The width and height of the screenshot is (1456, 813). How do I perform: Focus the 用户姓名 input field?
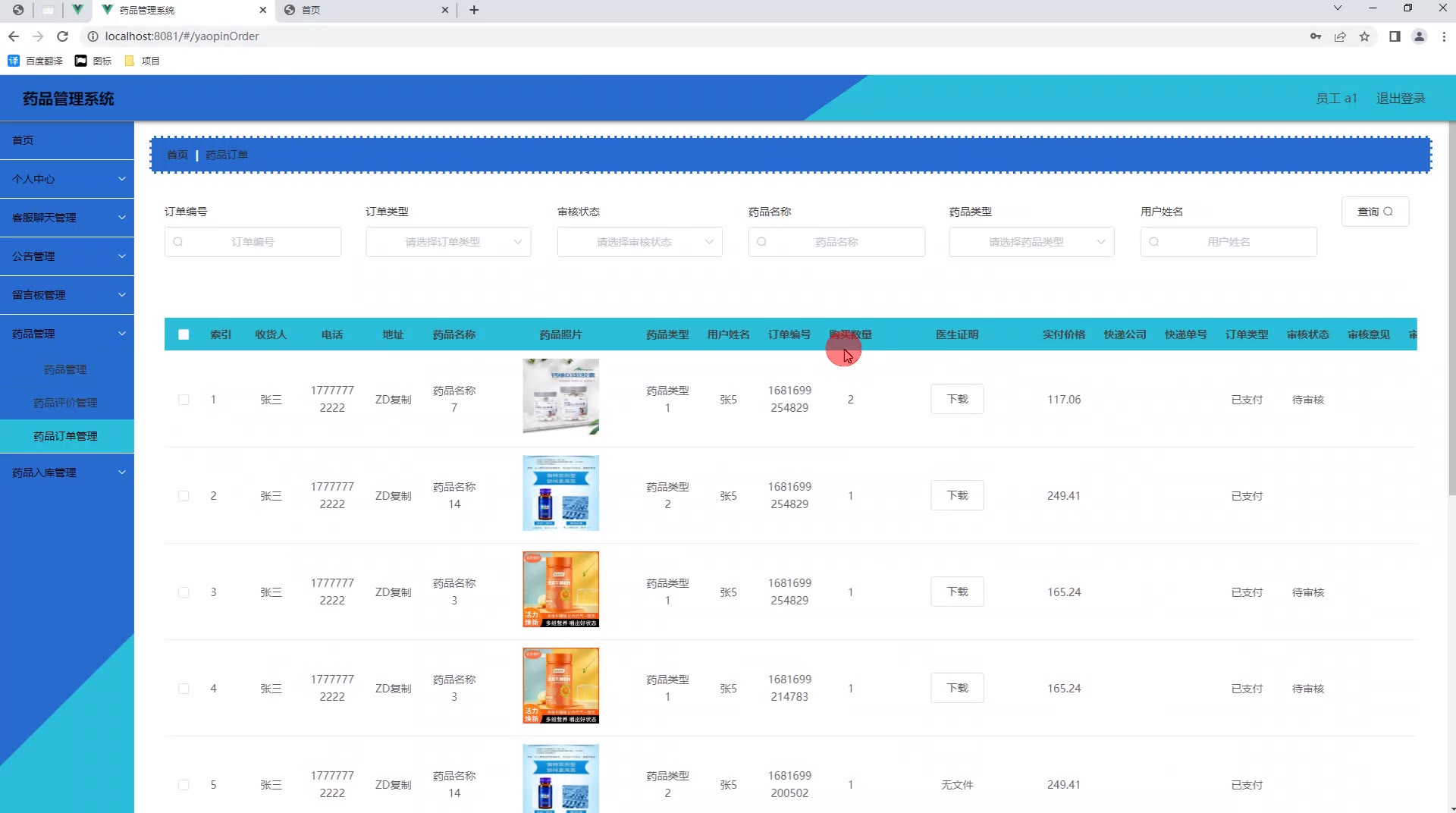[1228, 242]
